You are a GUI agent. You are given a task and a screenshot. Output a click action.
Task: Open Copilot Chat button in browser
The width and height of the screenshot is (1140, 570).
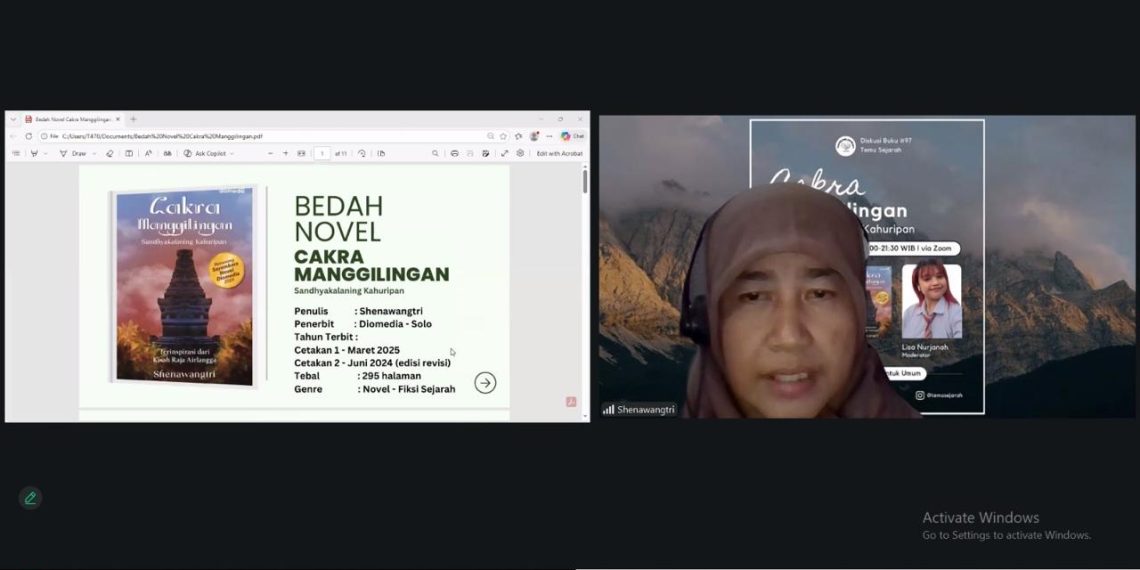[573, 136]
